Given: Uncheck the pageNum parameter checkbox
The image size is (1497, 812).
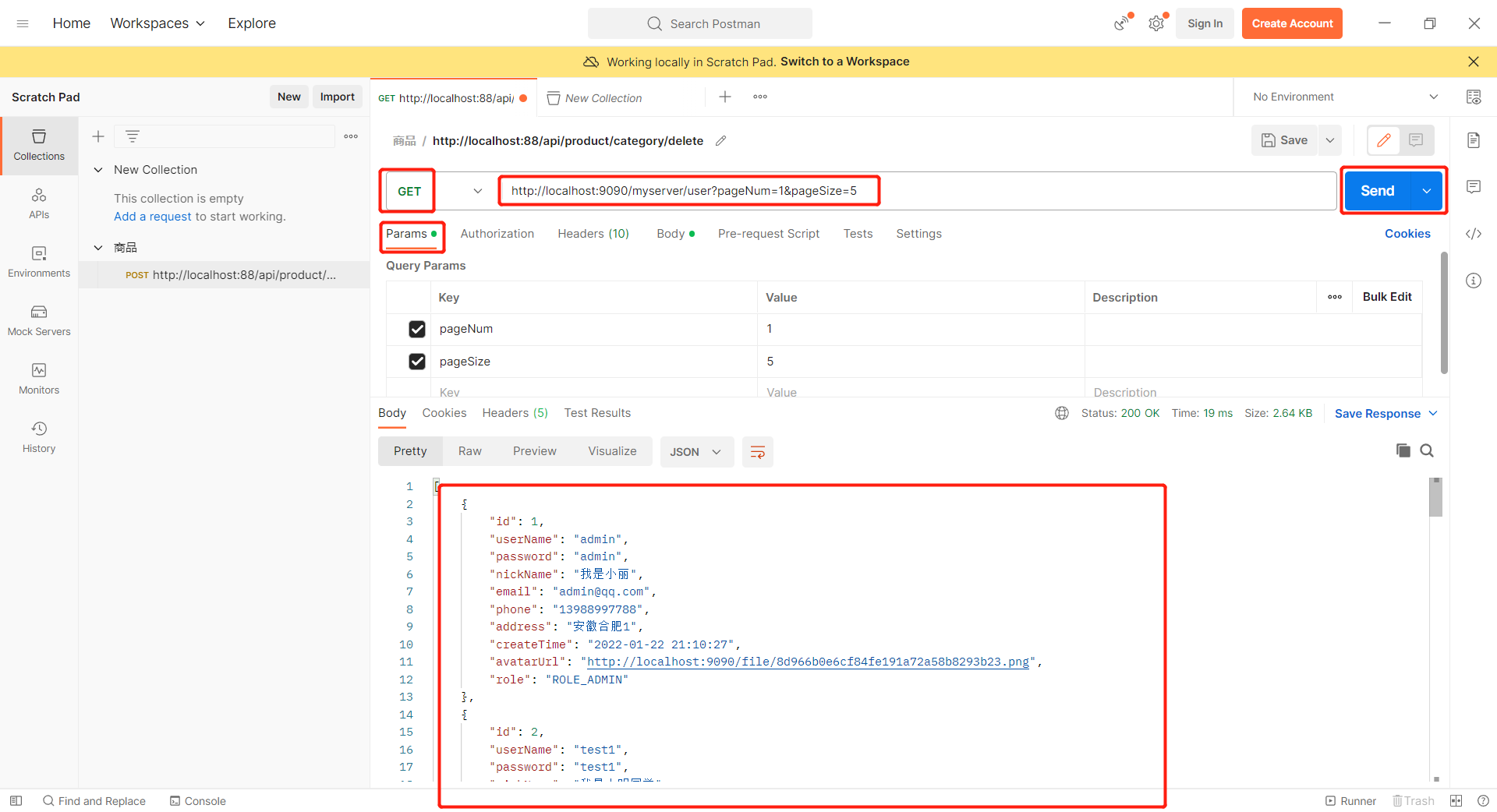Looking at the screenshot, I should pos(417,329).
